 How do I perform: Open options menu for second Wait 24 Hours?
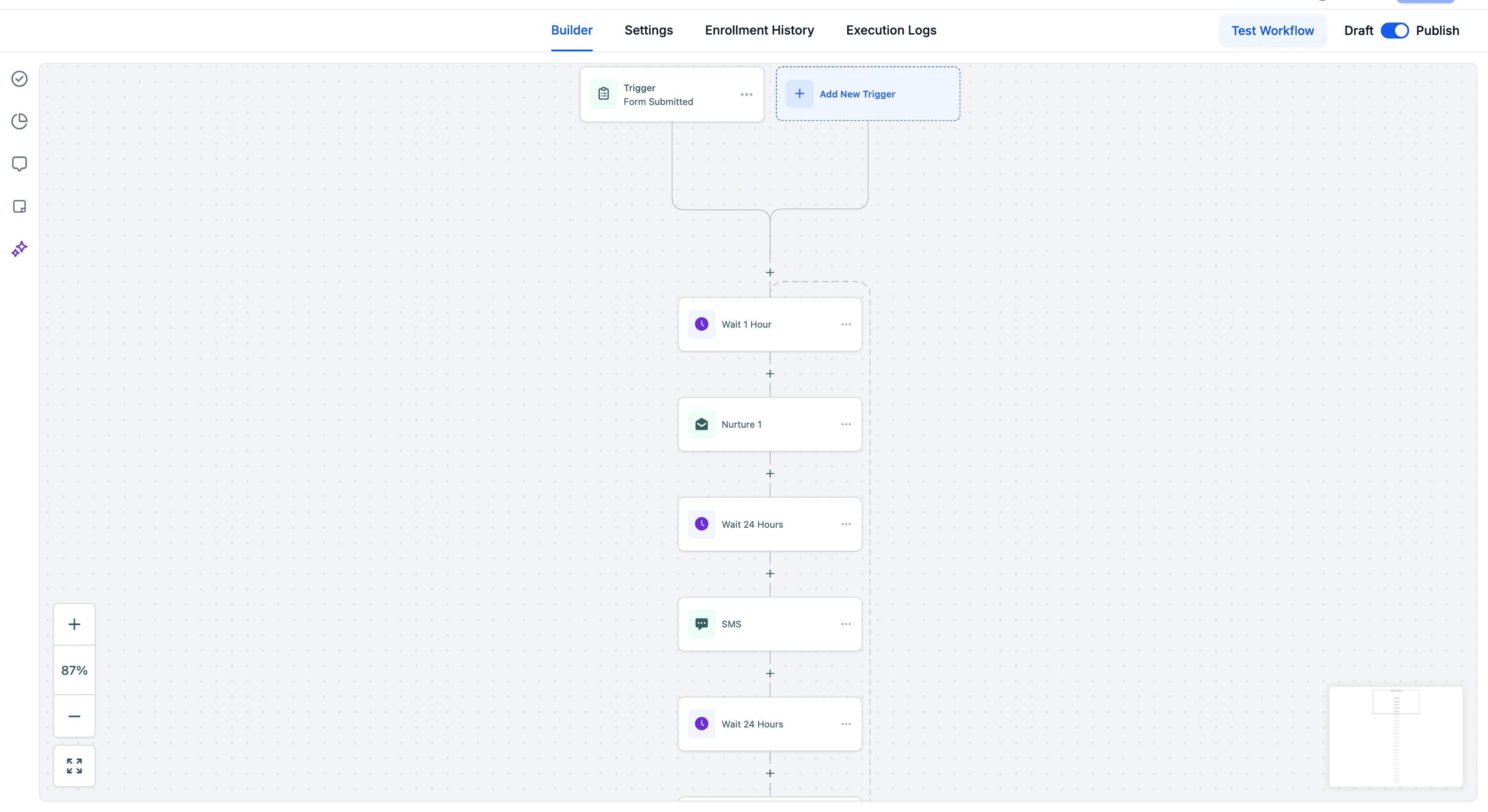point(846,723)
